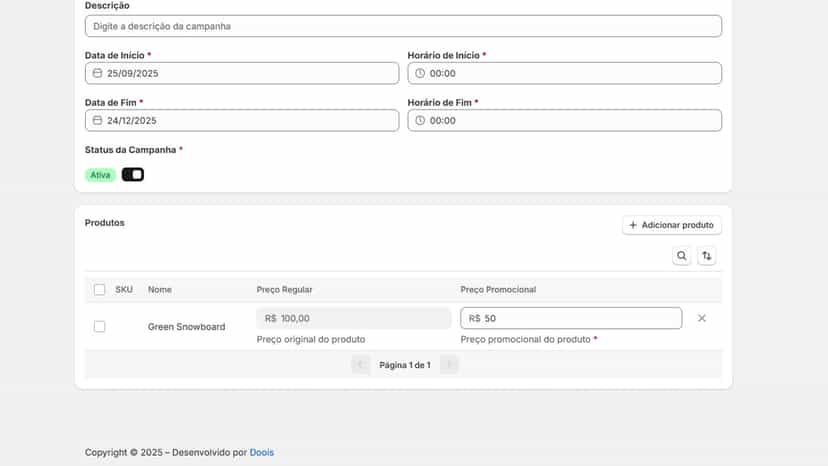Open the Data de Fim date picker
Screen dimensions: 828x466
click(242, 120)
